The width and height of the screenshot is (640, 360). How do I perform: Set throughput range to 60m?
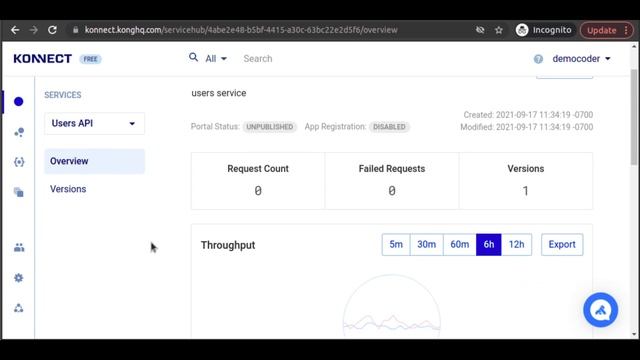[x=460, y=244]
